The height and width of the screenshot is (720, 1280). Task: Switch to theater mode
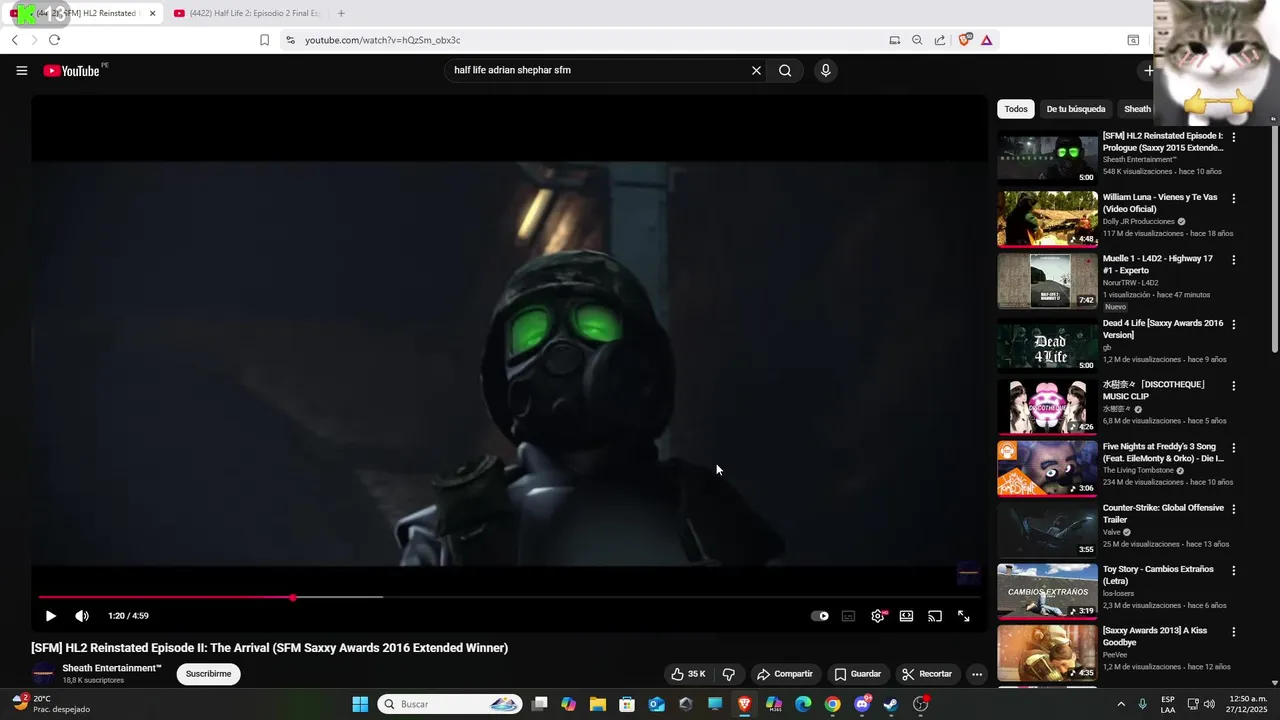(906, 616)
